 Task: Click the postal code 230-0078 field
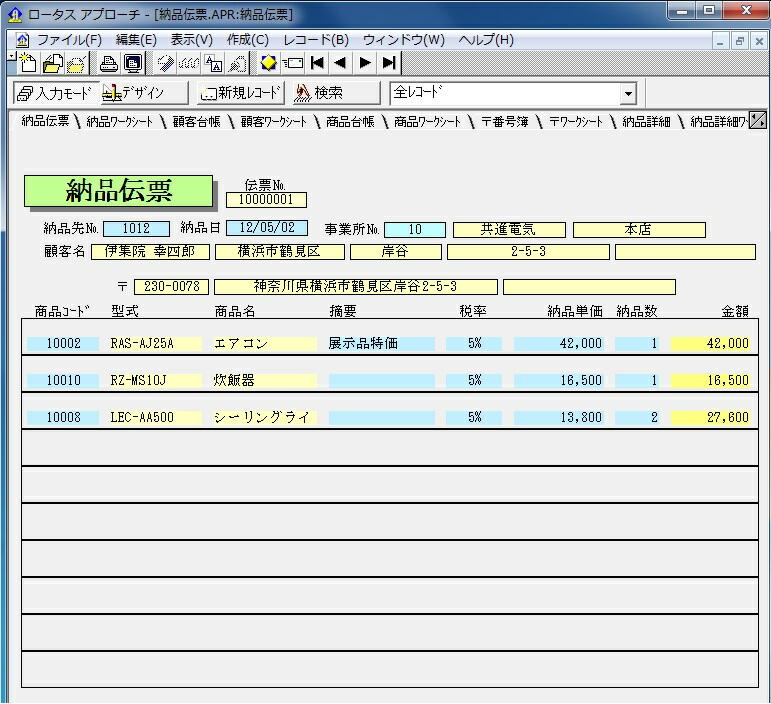pos(172,287)
